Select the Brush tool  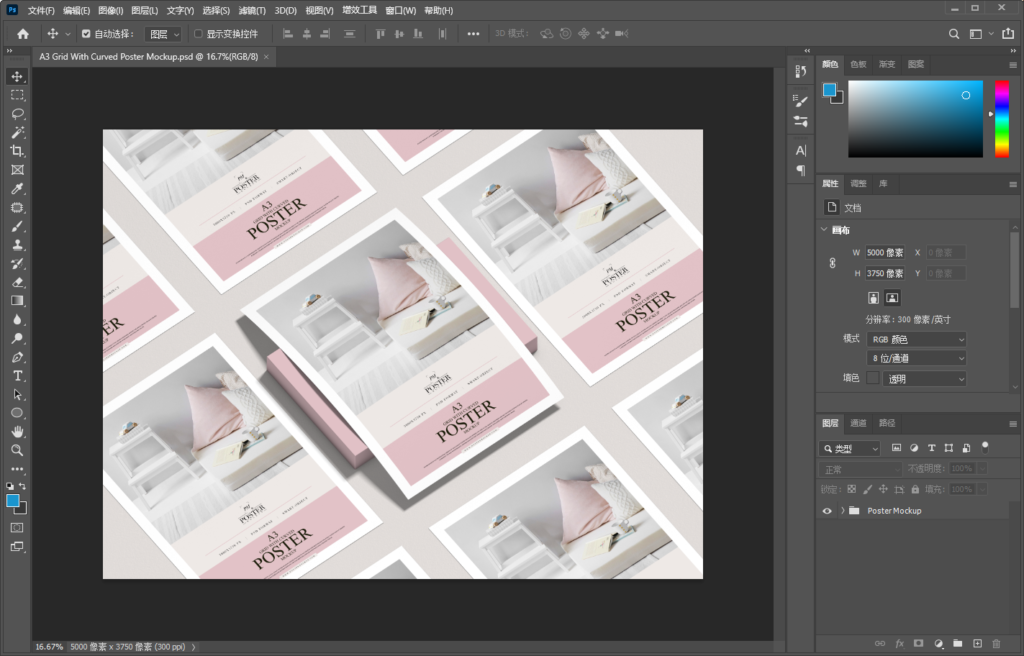click(17, 226)
